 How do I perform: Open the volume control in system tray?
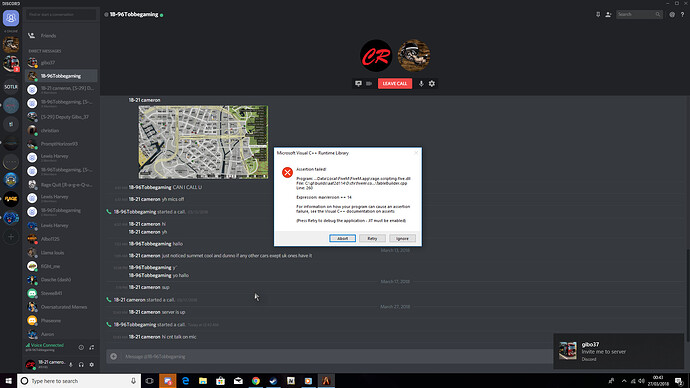(x=641, y=381)
